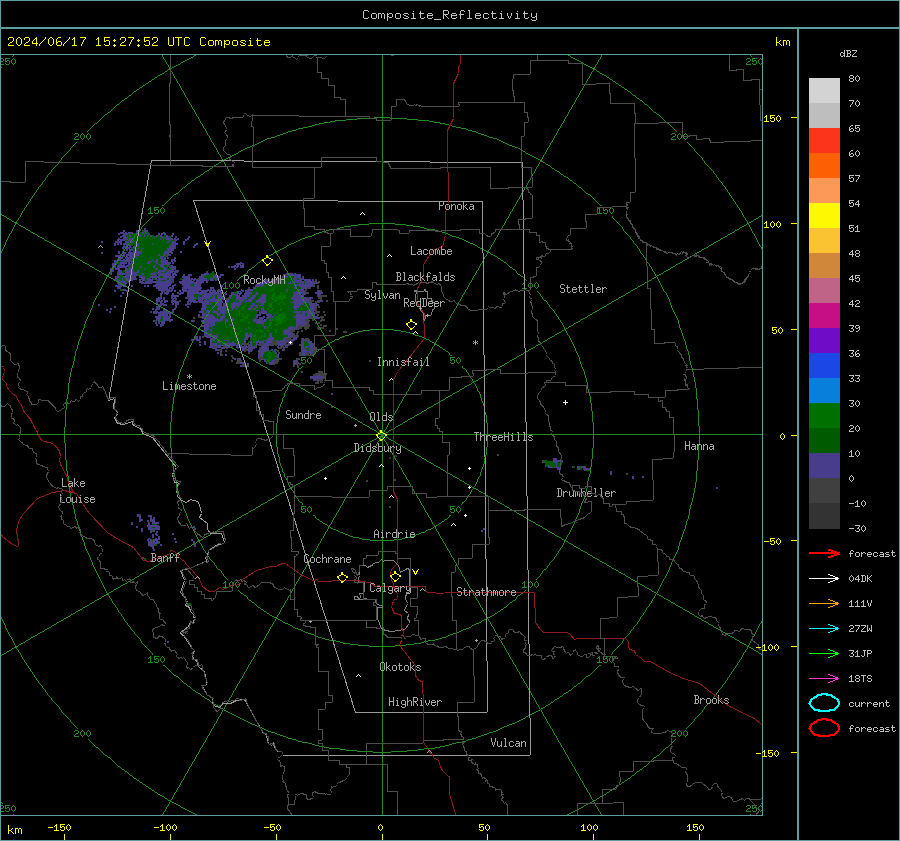
Task: Select the cyan 27ZW arrow icon
Action: pyautogui.click(x=824, y=628)
